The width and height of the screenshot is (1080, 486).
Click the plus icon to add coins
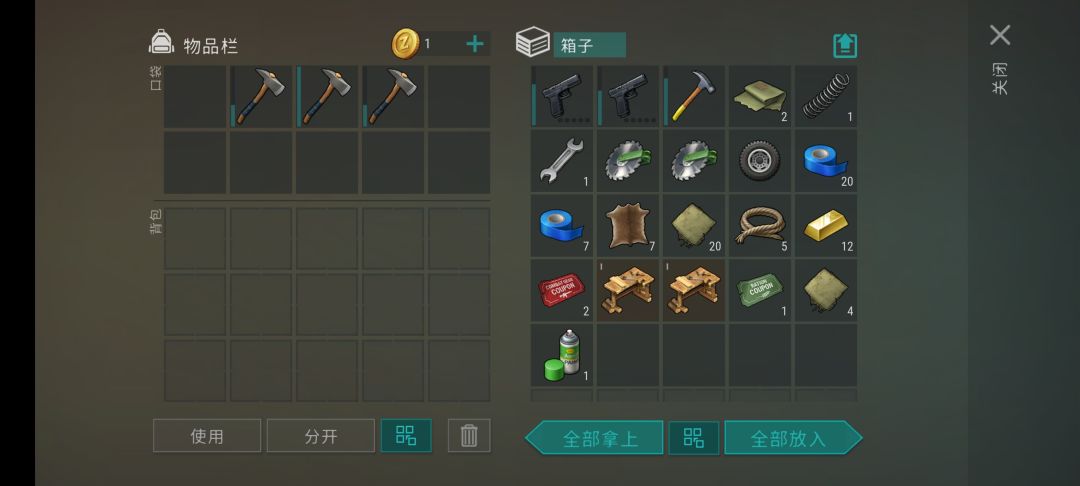point(475,44)
